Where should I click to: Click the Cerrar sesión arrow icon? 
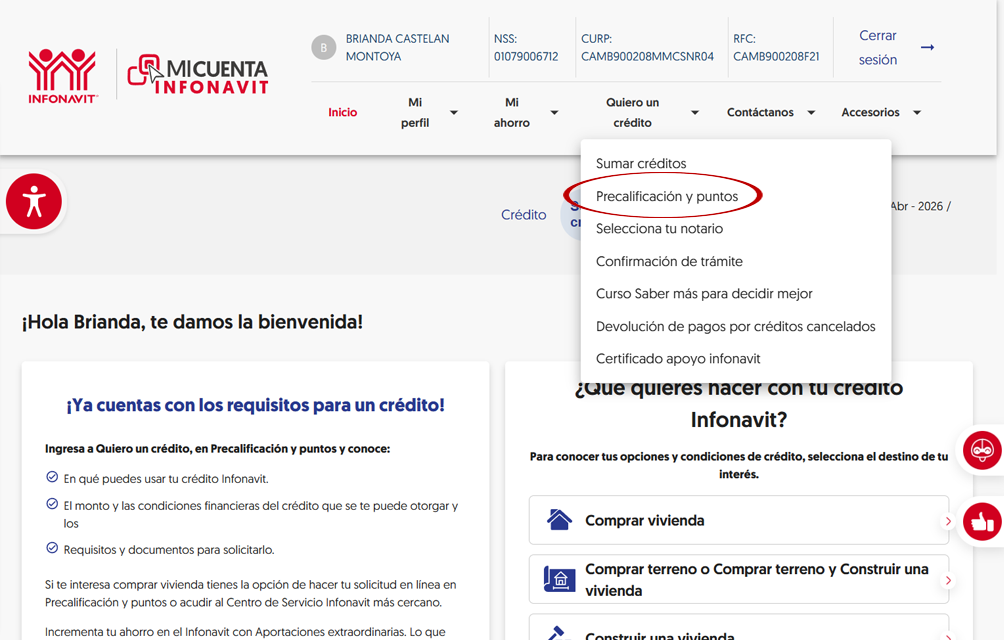click(928, 47)
